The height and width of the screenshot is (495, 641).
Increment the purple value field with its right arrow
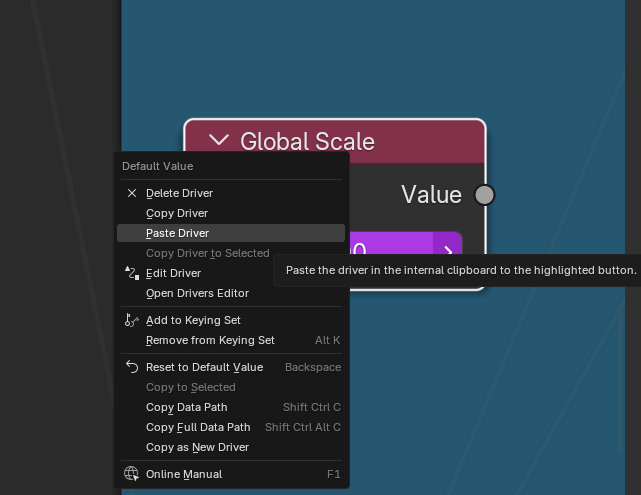448,244
